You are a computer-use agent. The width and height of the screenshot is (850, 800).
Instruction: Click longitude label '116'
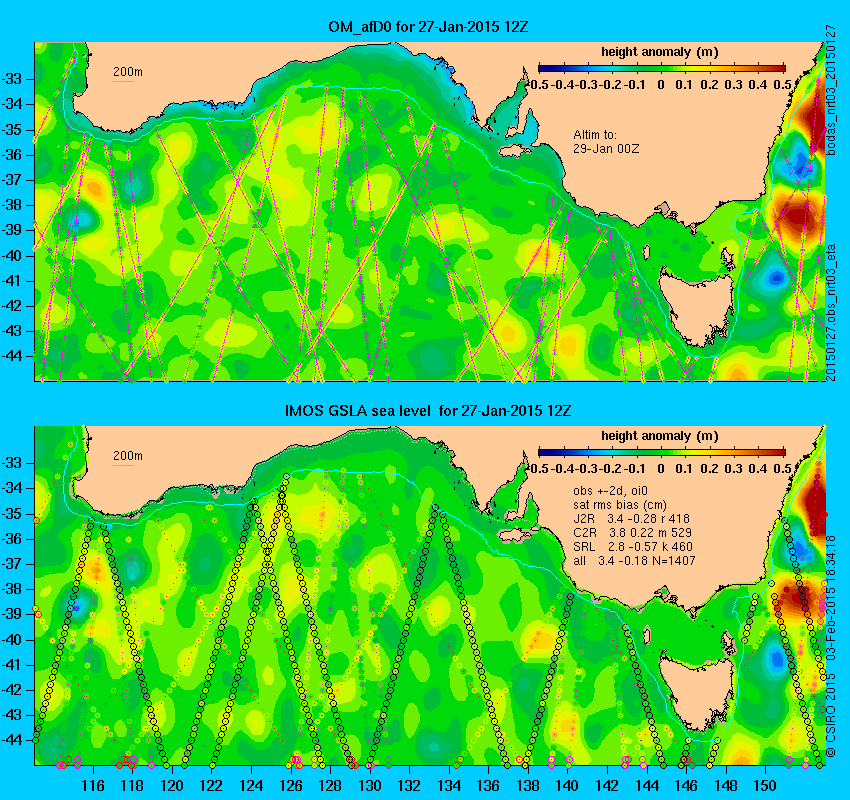tap(93, 785)
